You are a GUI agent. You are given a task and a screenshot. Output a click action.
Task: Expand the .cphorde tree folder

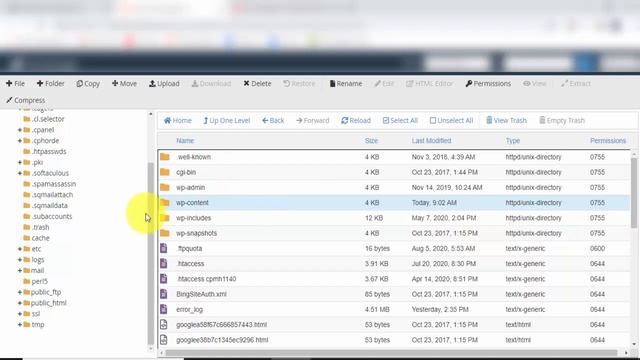tap(20, 141)
